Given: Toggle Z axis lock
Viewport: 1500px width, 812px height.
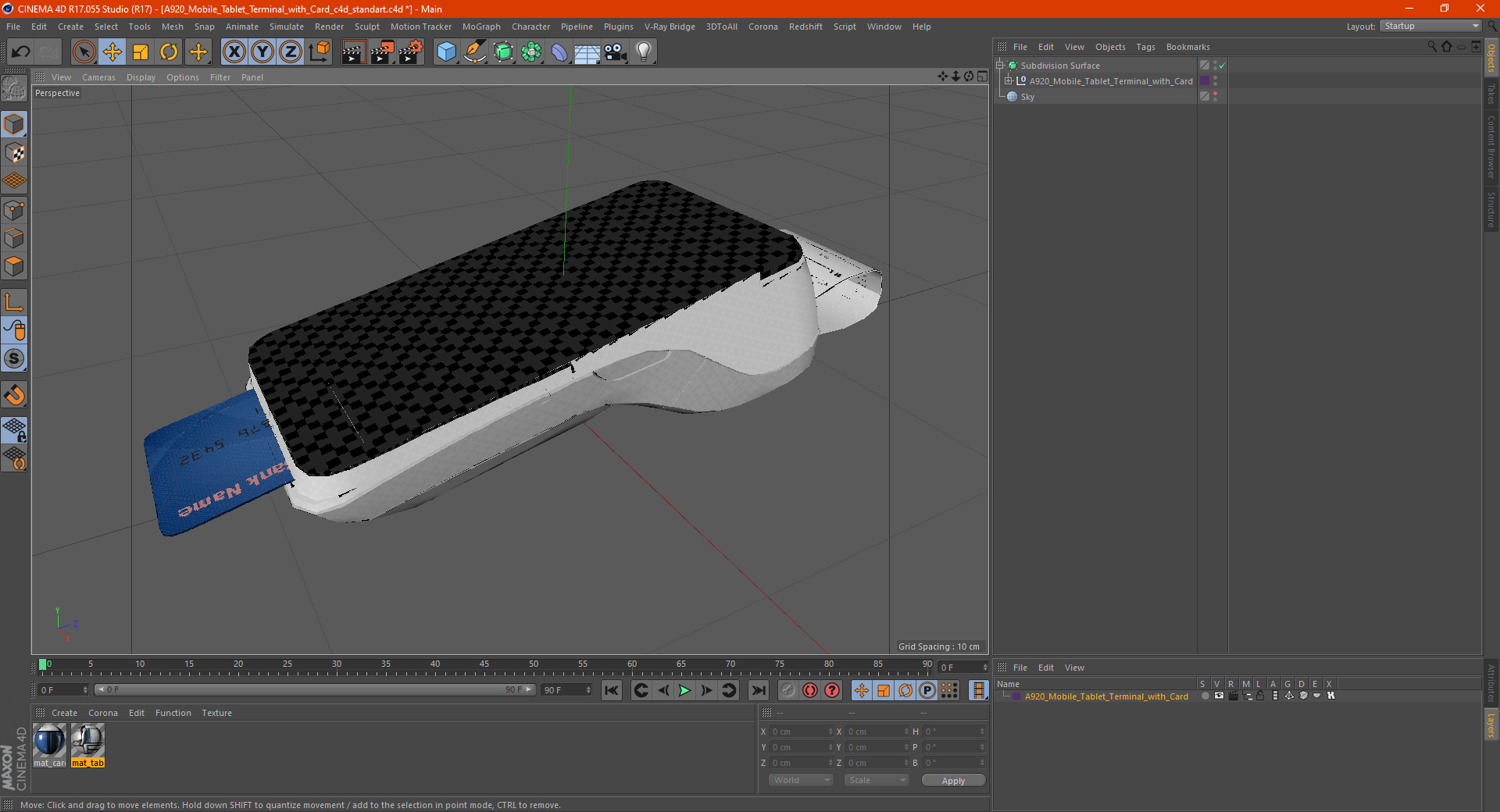Looking at the screenshot, I should click(291, 52).
